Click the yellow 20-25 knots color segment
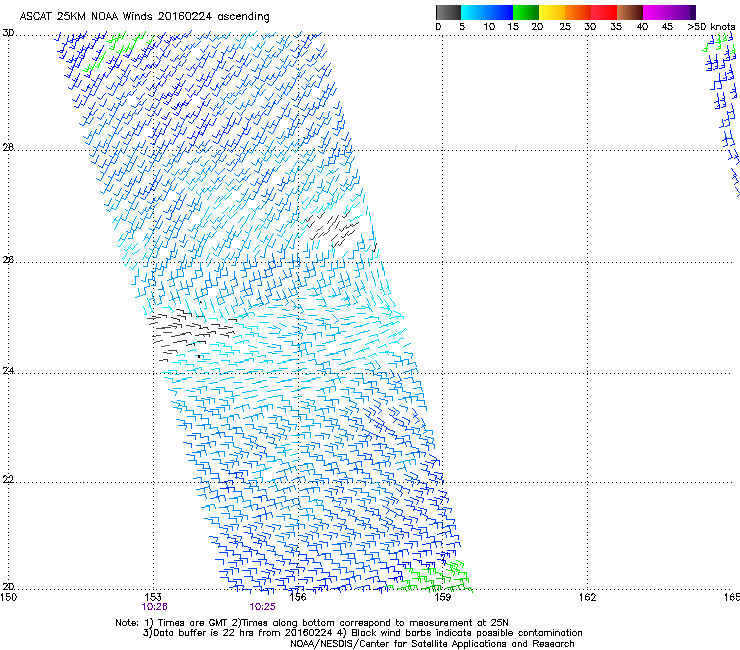Viewport: 740px width, 650px height. point(552,12)
